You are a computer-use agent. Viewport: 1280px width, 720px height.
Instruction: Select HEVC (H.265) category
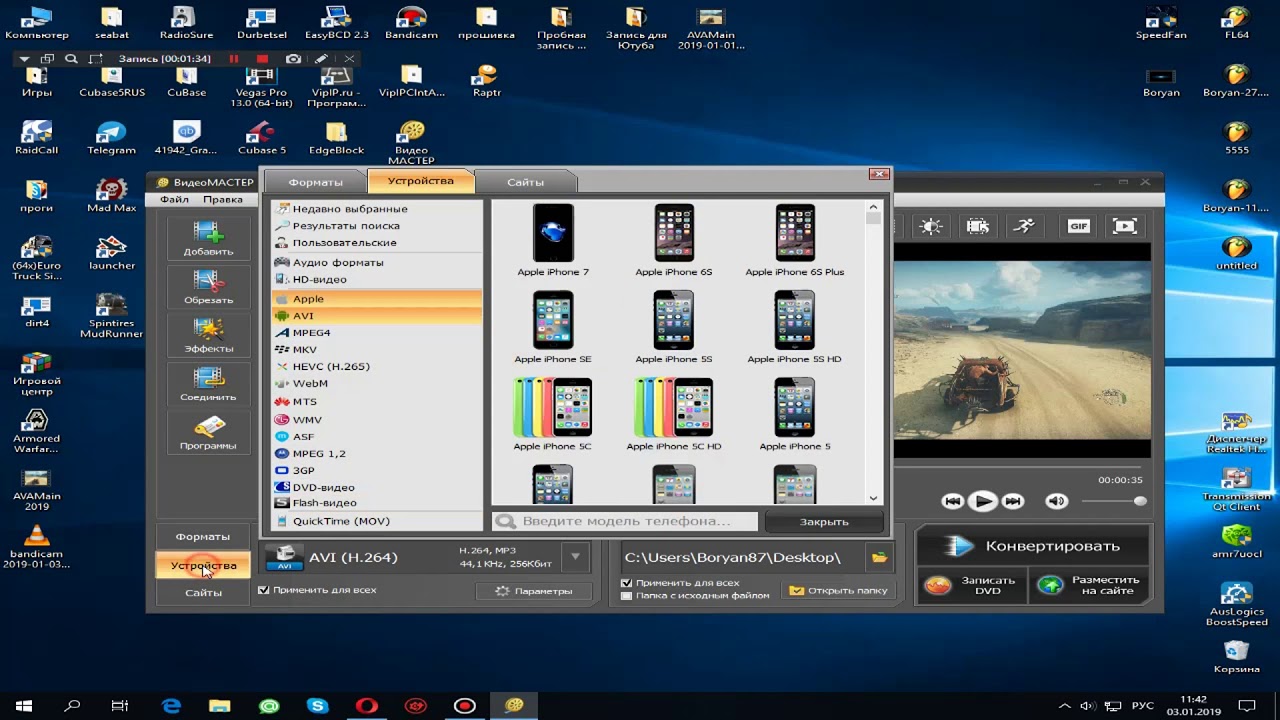tap(376, 366)
